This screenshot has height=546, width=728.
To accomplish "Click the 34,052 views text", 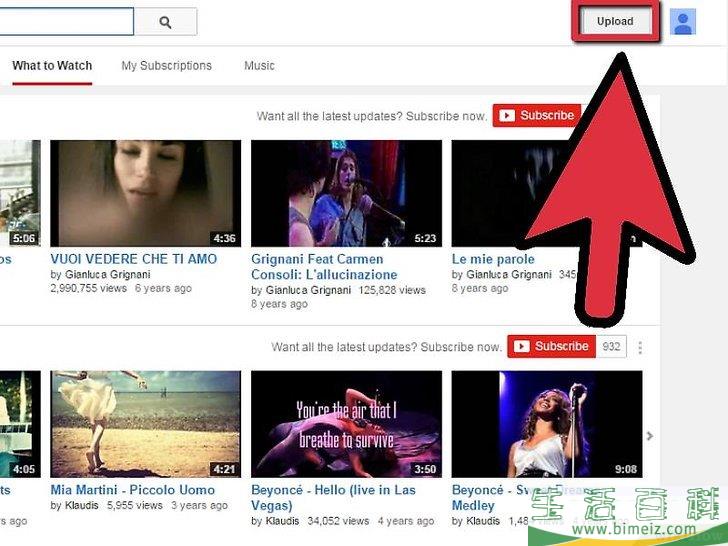I will tap(338, 521).
